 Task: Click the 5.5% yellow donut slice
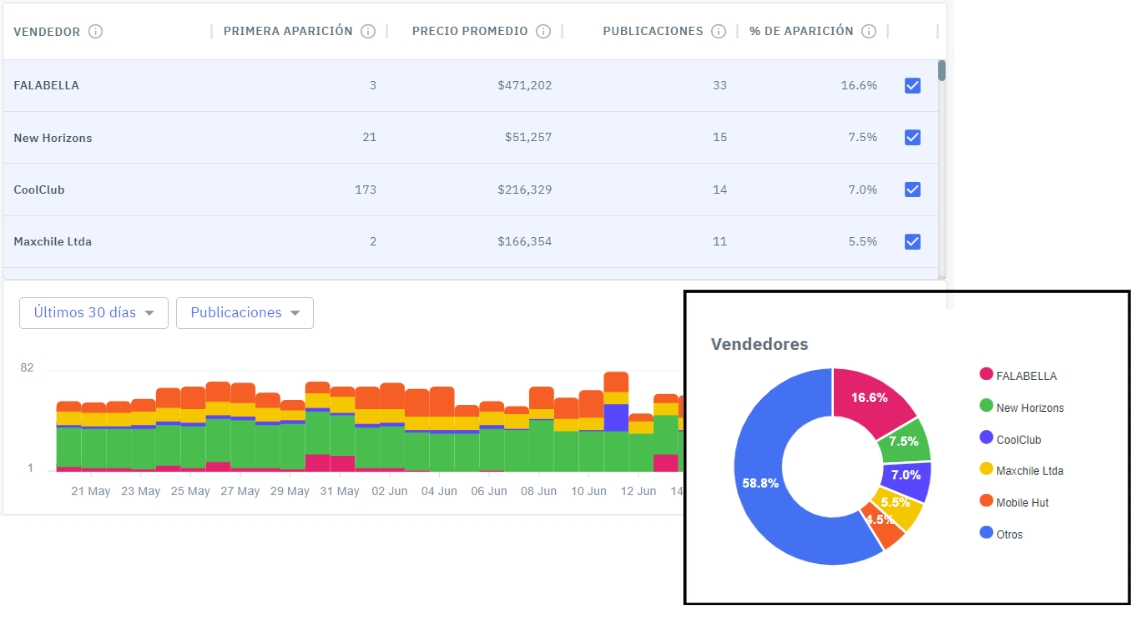tap(898, 505)
